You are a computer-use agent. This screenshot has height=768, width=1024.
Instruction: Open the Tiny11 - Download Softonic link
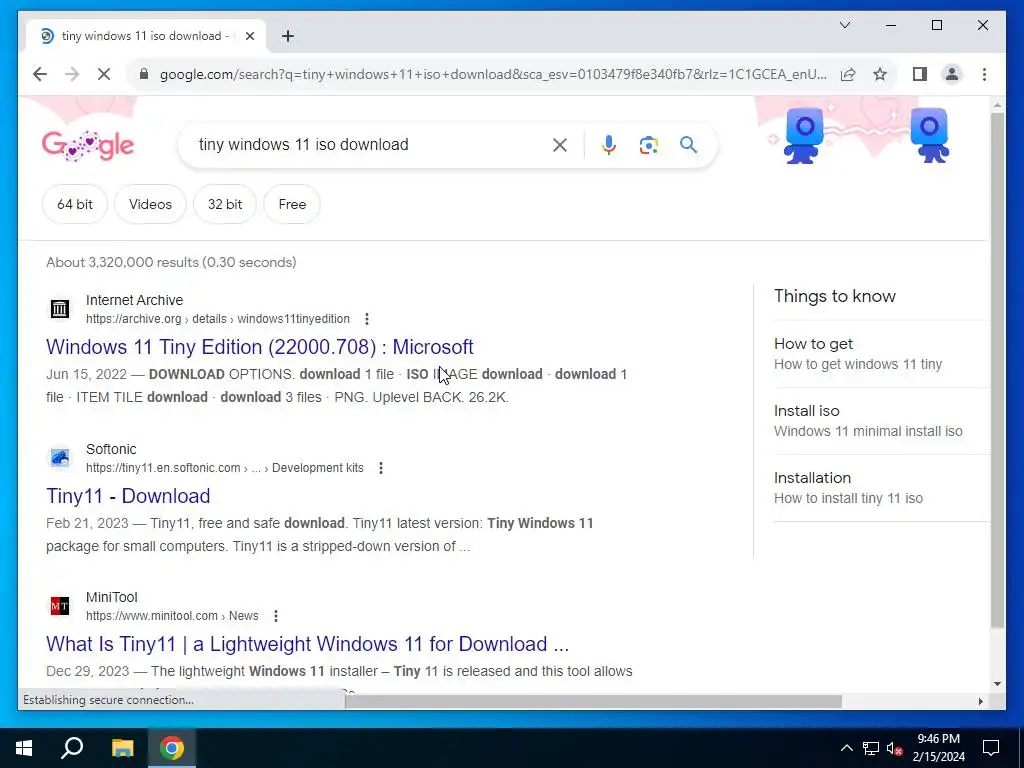pos(128,496)
